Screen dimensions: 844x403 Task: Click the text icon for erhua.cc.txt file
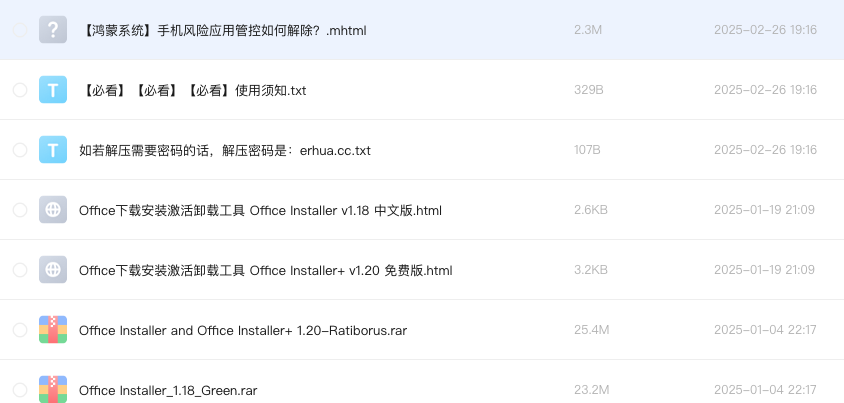(53, 150)
